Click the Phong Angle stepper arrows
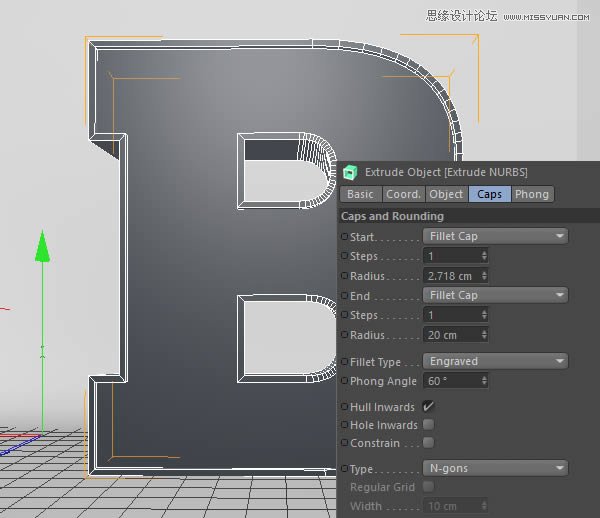The height and width of the screenshot is (518, 600). [x=484, y=381]
